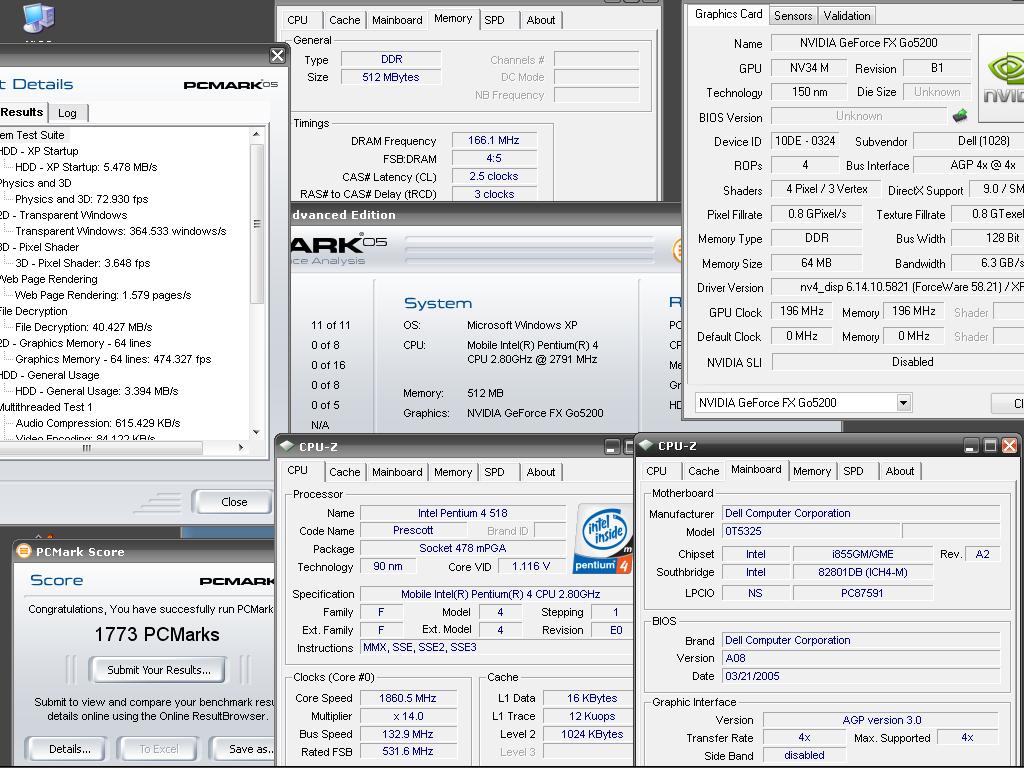
Task: Click Submit Your Results button
Action: tap(159, 670)
